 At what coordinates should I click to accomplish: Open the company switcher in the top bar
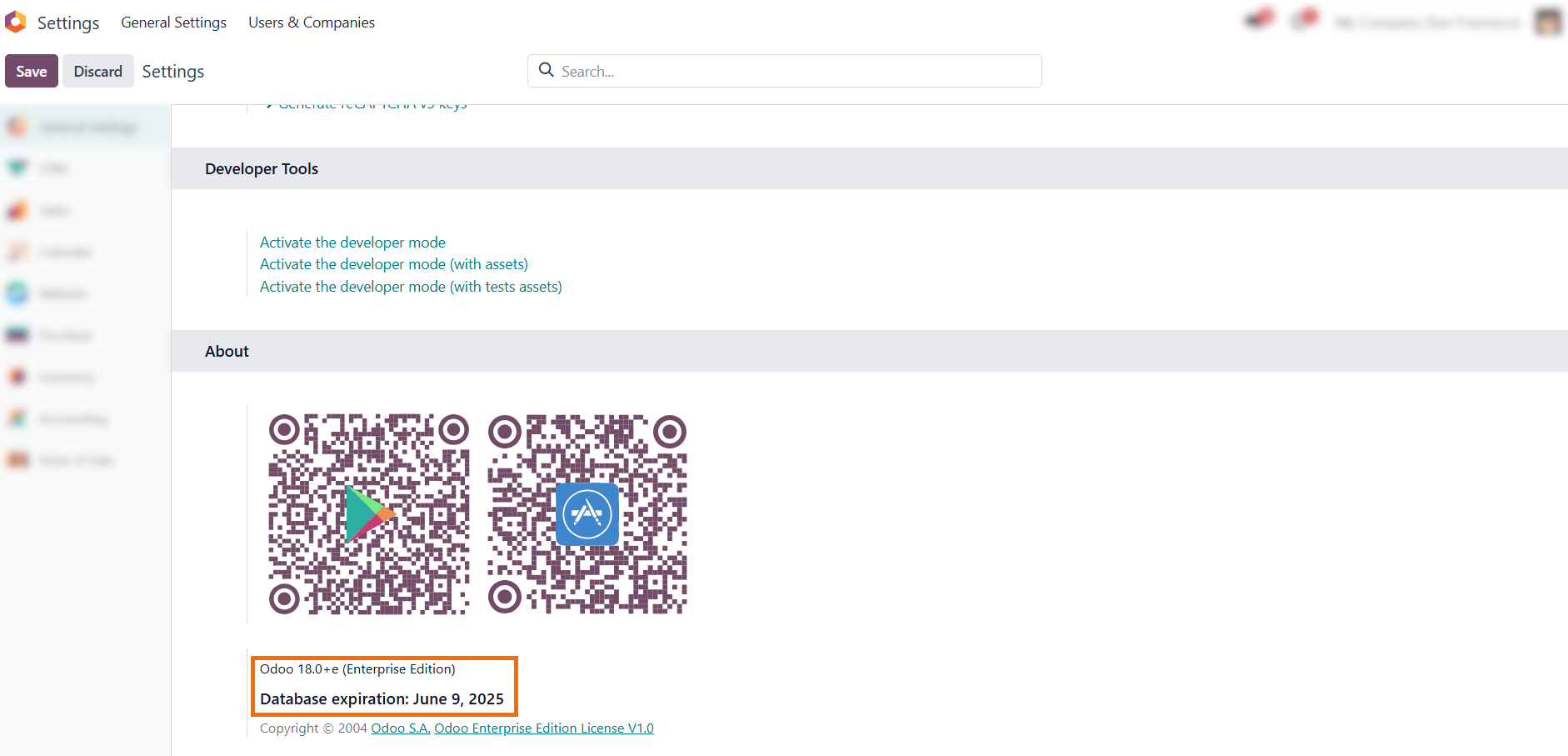[x=1428, y=23]
